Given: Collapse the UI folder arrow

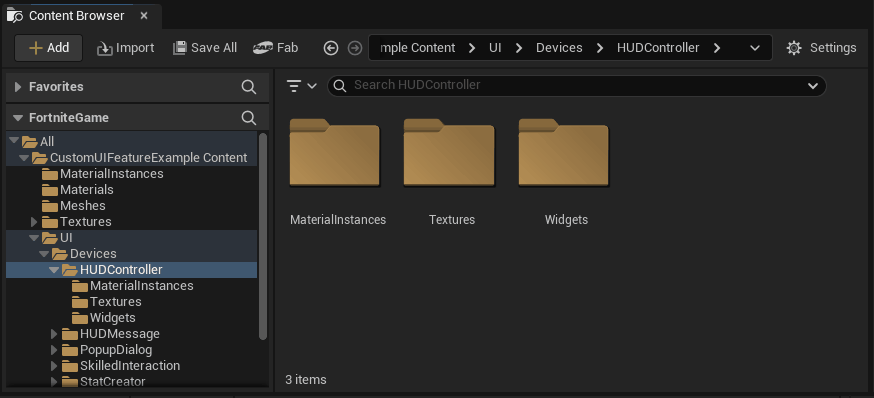Looking at the screenshot, I should coord(34,237).
